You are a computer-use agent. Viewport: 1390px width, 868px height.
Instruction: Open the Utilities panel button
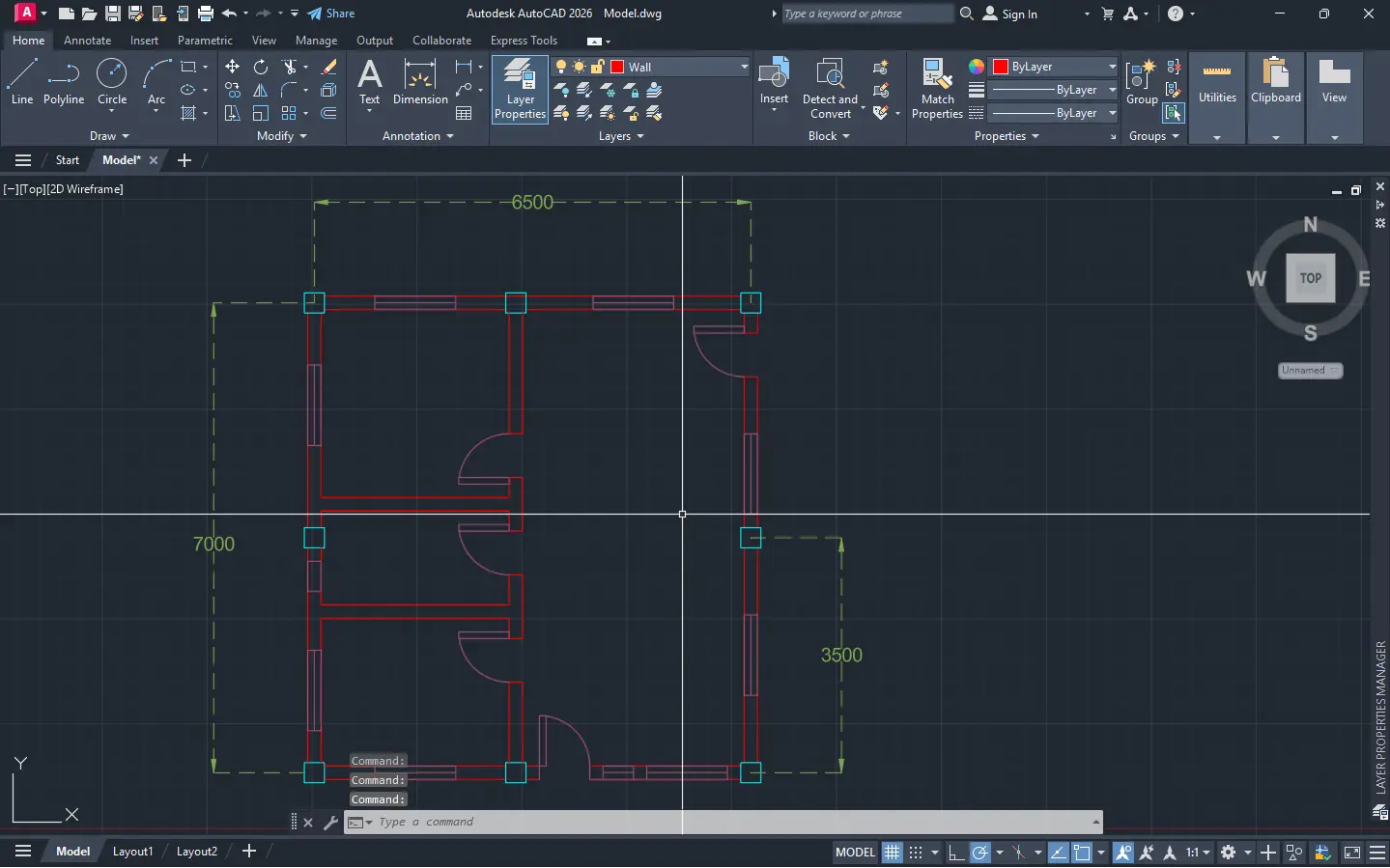pyautogui.click(x=1217, y=97)
